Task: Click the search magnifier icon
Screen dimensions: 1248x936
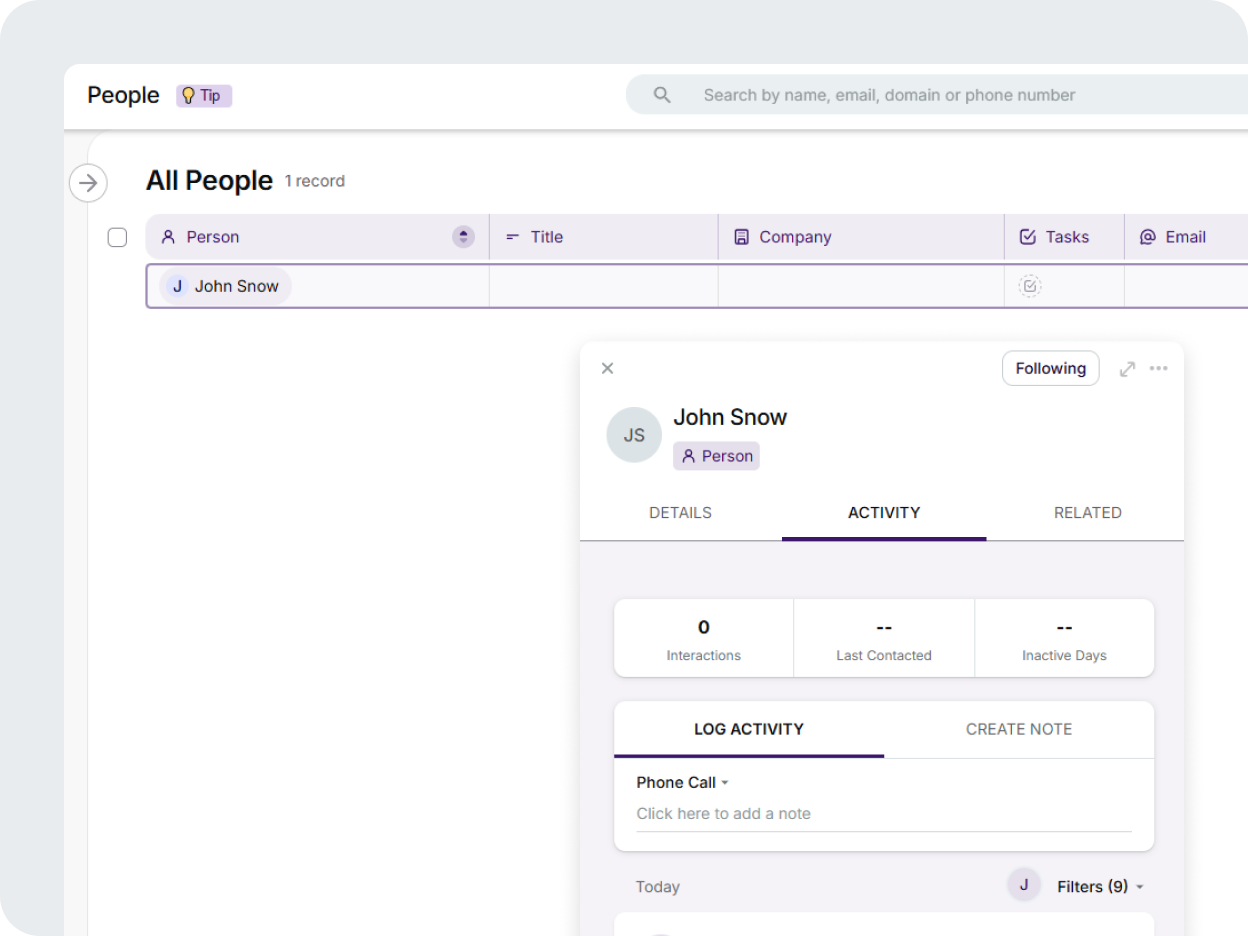Action: 661,95
